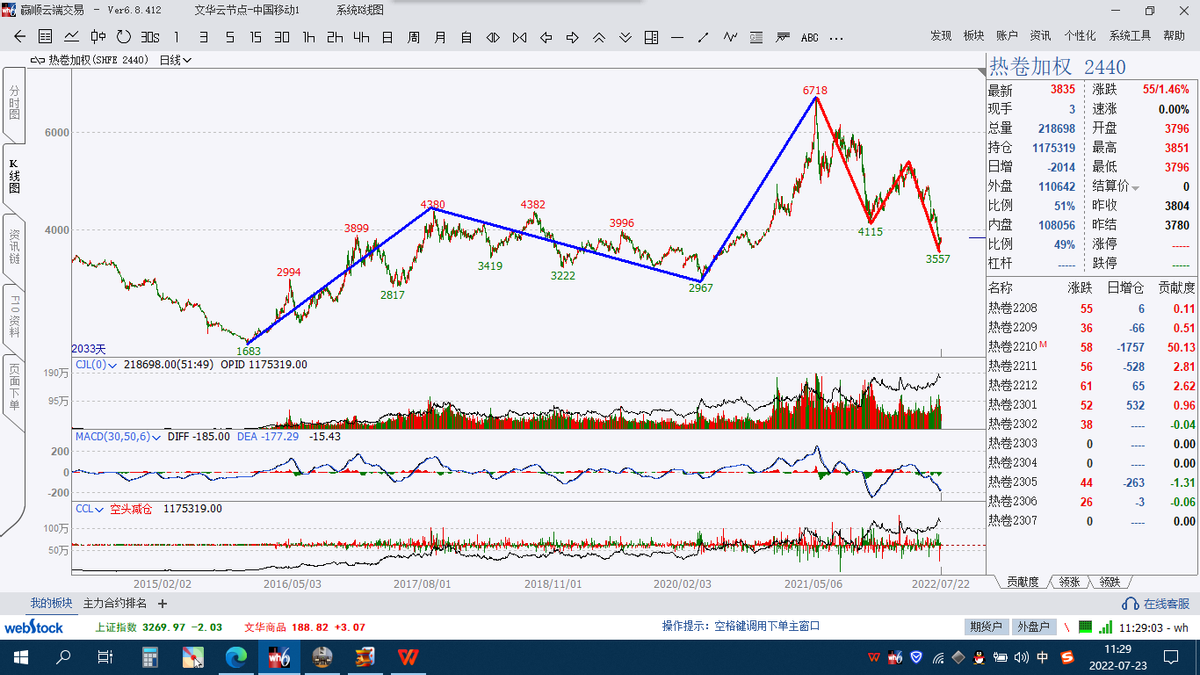Add a new tab with the plus button
This screenshot has width=1200, height=675.
[x=162, y=603]
